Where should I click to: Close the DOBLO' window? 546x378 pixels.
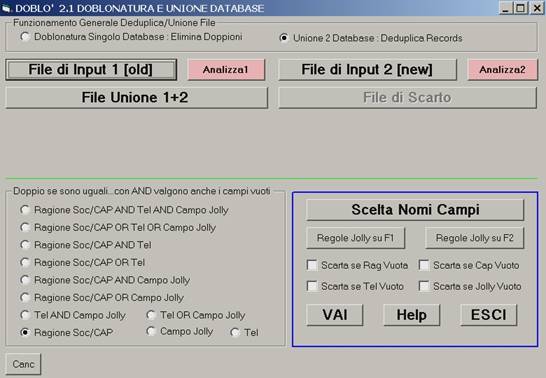537,8
